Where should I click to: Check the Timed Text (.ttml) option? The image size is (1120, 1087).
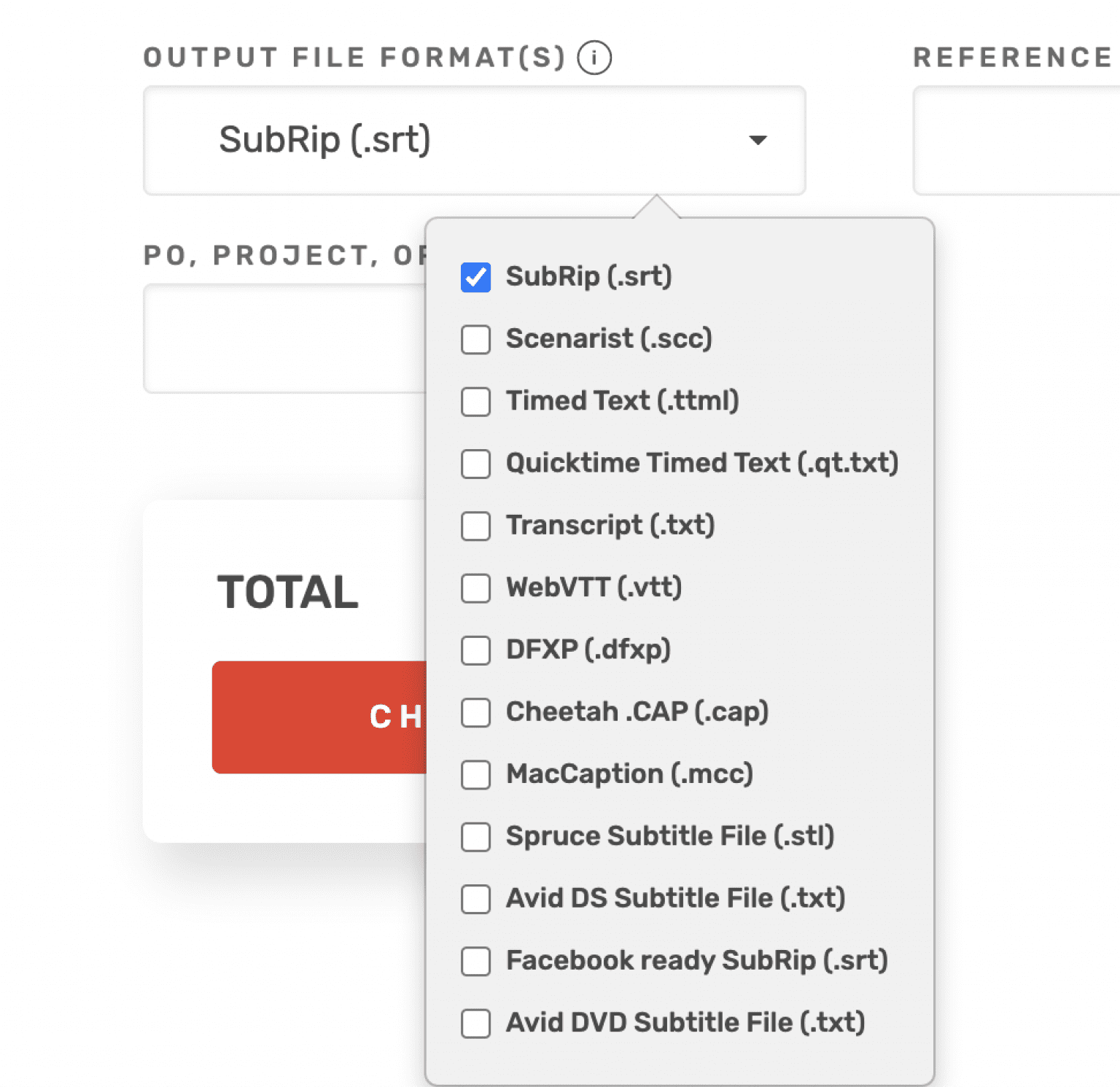point(475,402)
